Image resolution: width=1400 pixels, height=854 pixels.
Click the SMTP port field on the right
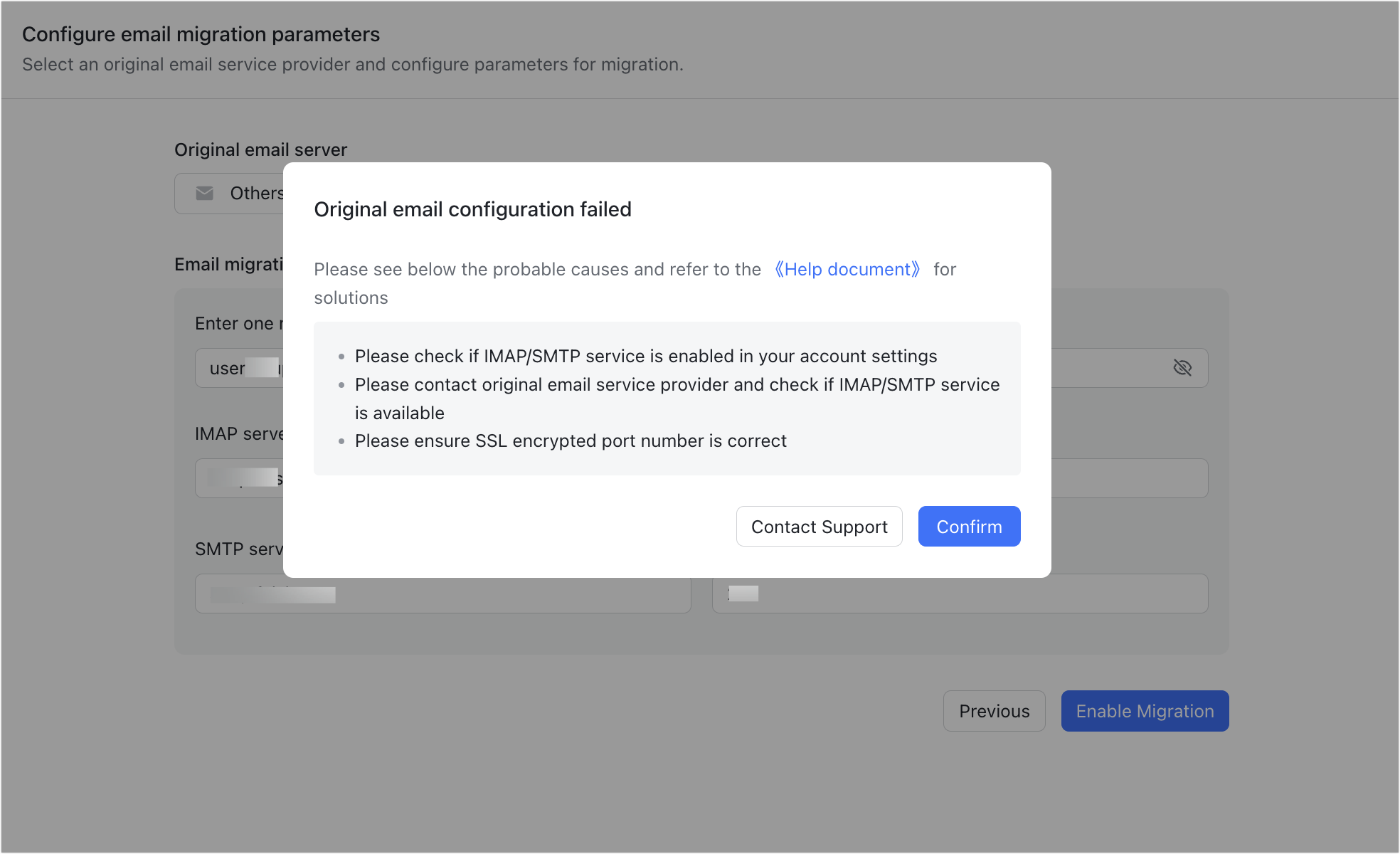(960, 593)
